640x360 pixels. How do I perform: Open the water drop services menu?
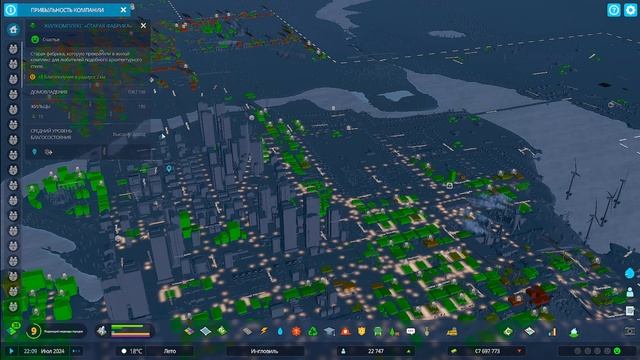[x=280, y=331]
